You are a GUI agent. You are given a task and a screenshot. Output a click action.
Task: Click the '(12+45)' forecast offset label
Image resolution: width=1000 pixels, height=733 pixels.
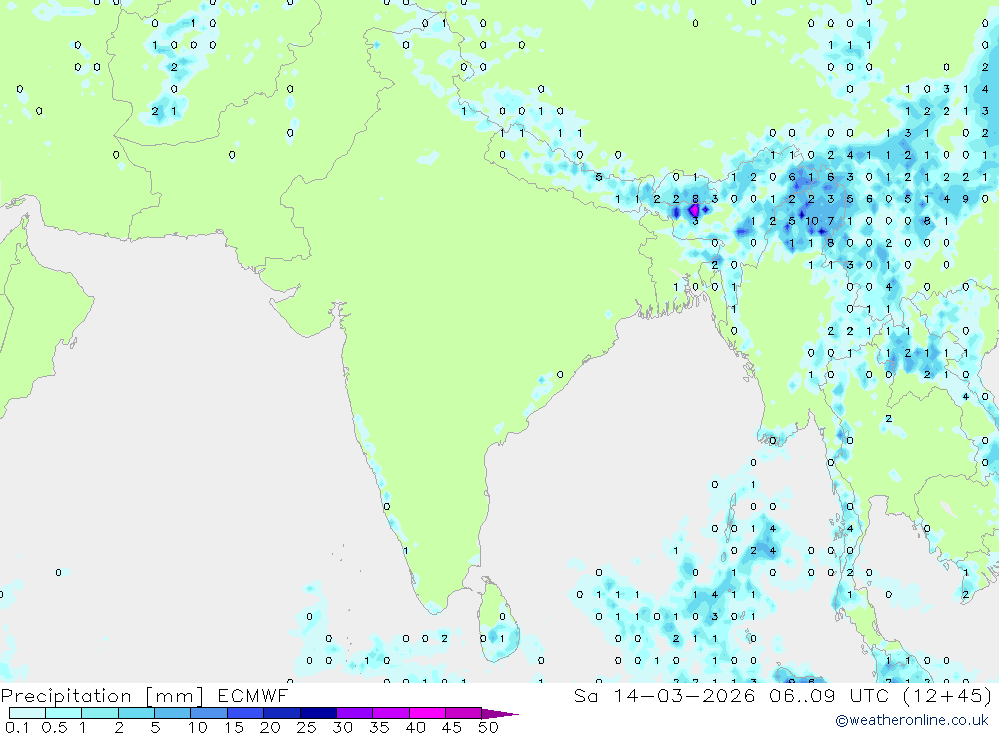pyautogui.click(x=948, y=695)
